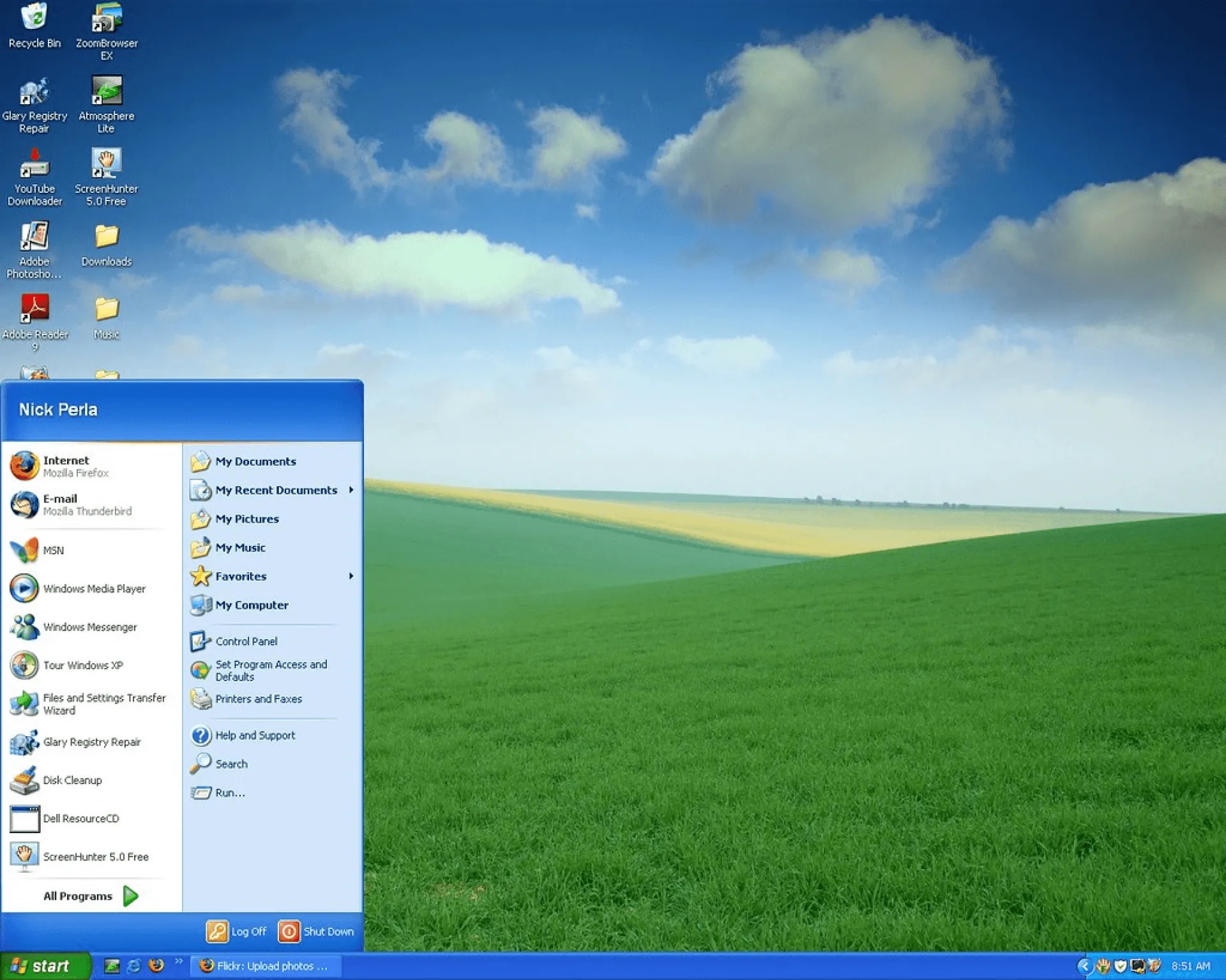
Task: Click the All Programs button
Action: click(x=79, y=896)
